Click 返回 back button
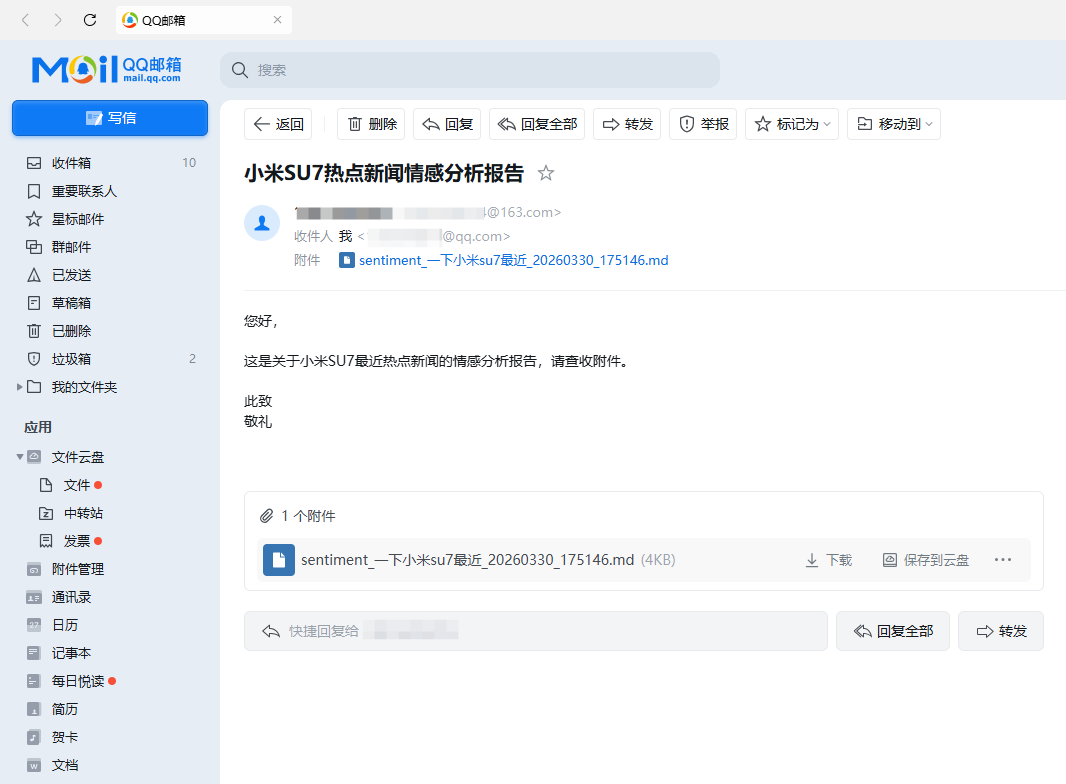Image resolution: width=1066 pixels, height=784 pixels. (278, 124)
